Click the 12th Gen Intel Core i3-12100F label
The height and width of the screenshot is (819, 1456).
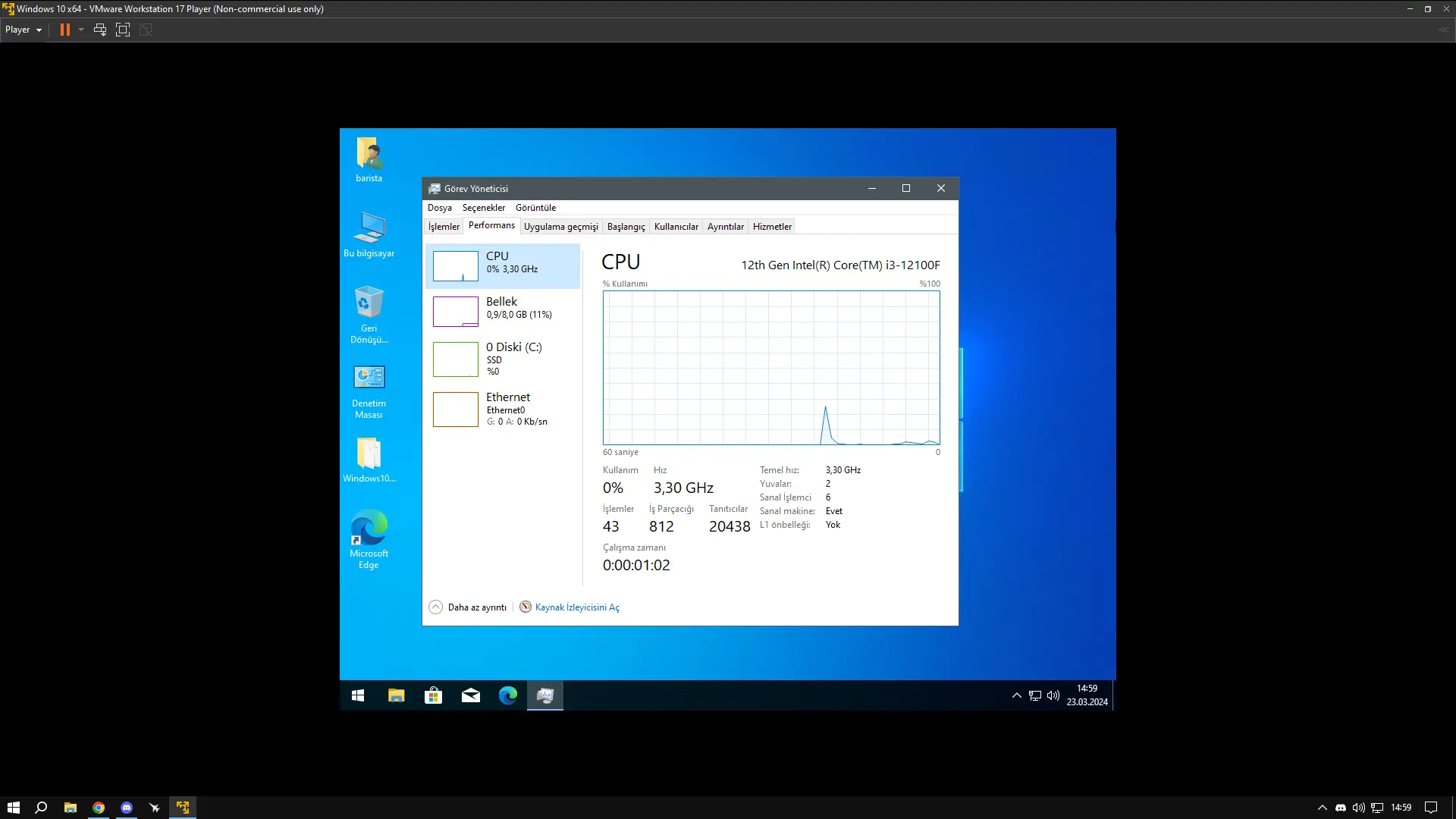click(x=840, y=265)
